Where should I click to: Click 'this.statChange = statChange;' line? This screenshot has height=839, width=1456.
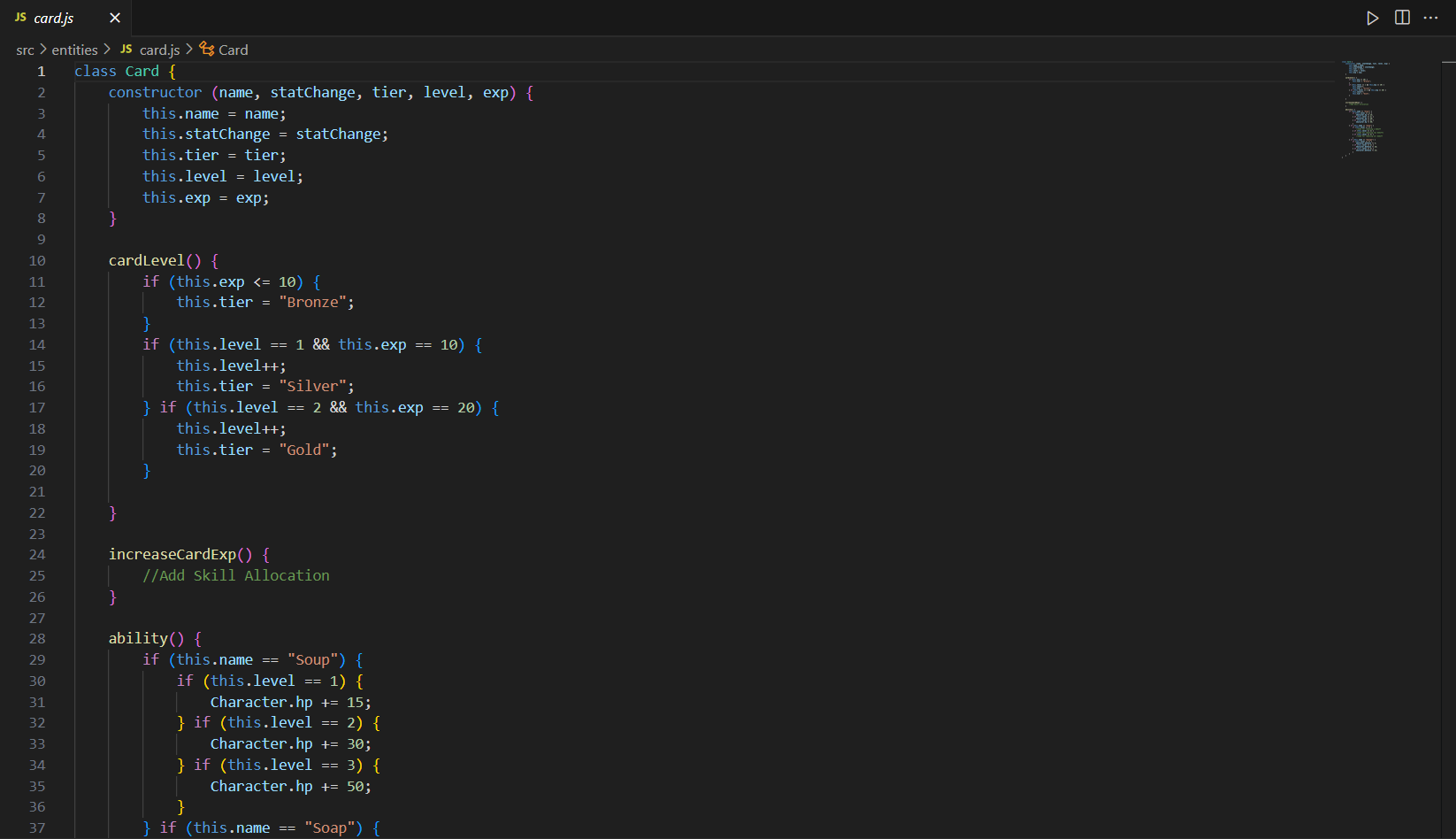[x=265, y=134]
